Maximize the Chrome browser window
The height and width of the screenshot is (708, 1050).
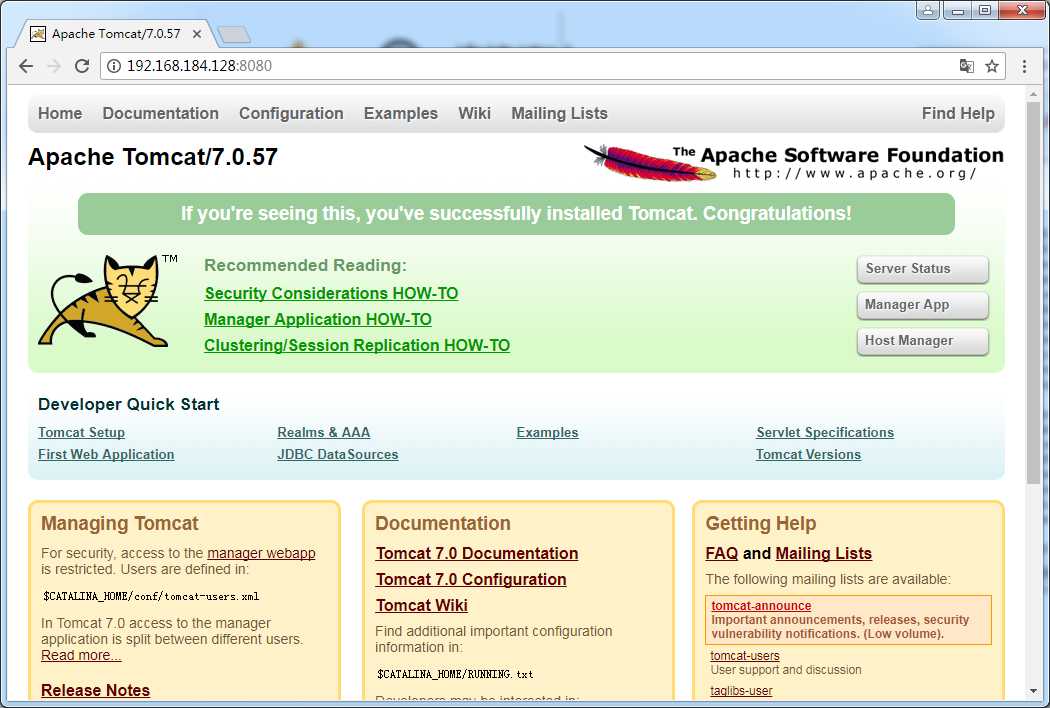(985, 10)
